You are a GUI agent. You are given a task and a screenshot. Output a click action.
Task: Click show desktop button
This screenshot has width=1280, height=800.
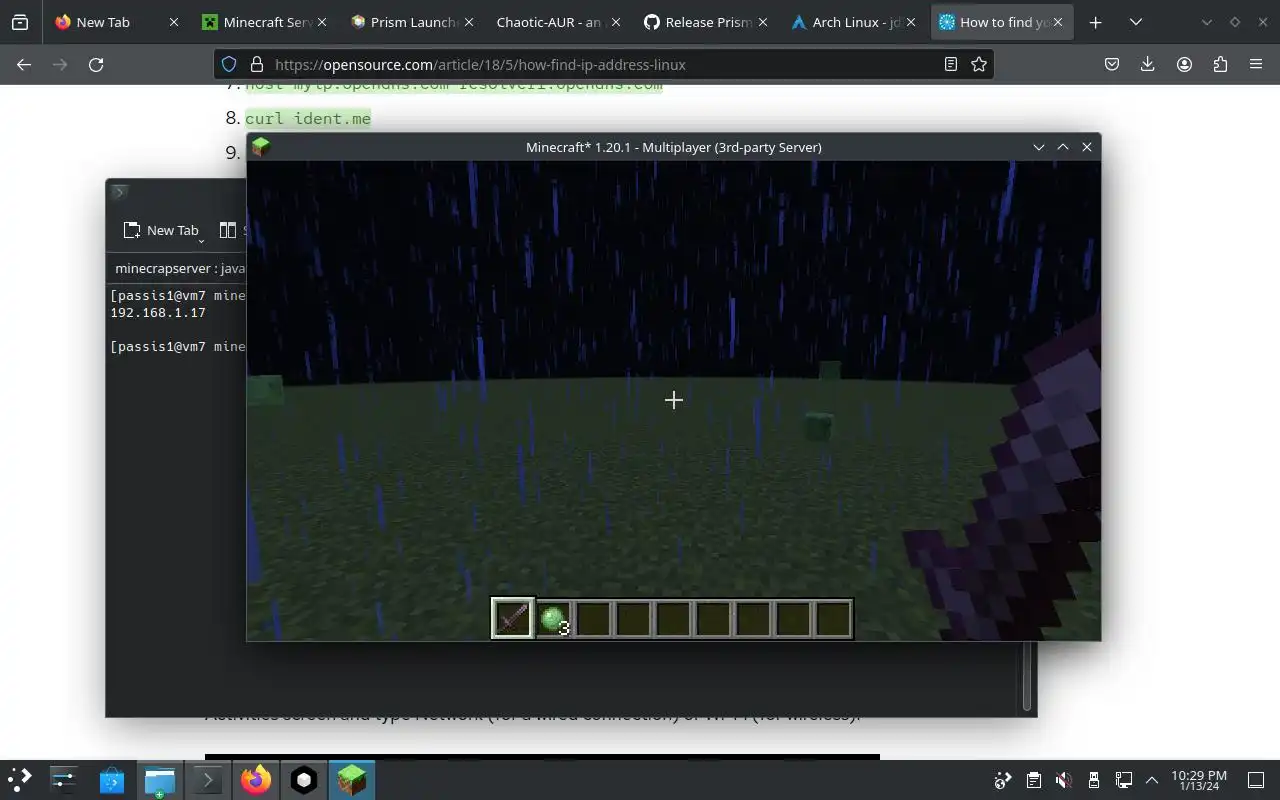point(1256,780)
